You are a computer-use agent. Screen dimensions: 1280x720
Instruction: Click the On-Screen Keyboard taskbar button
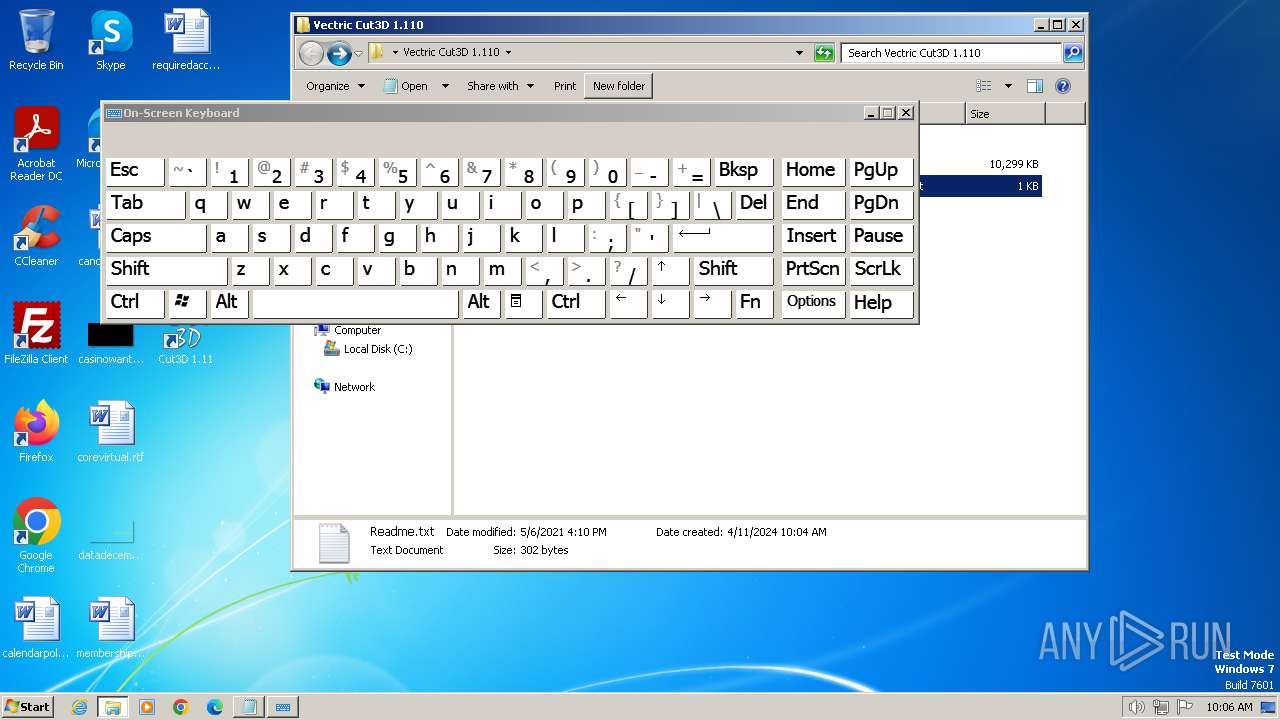283,707
